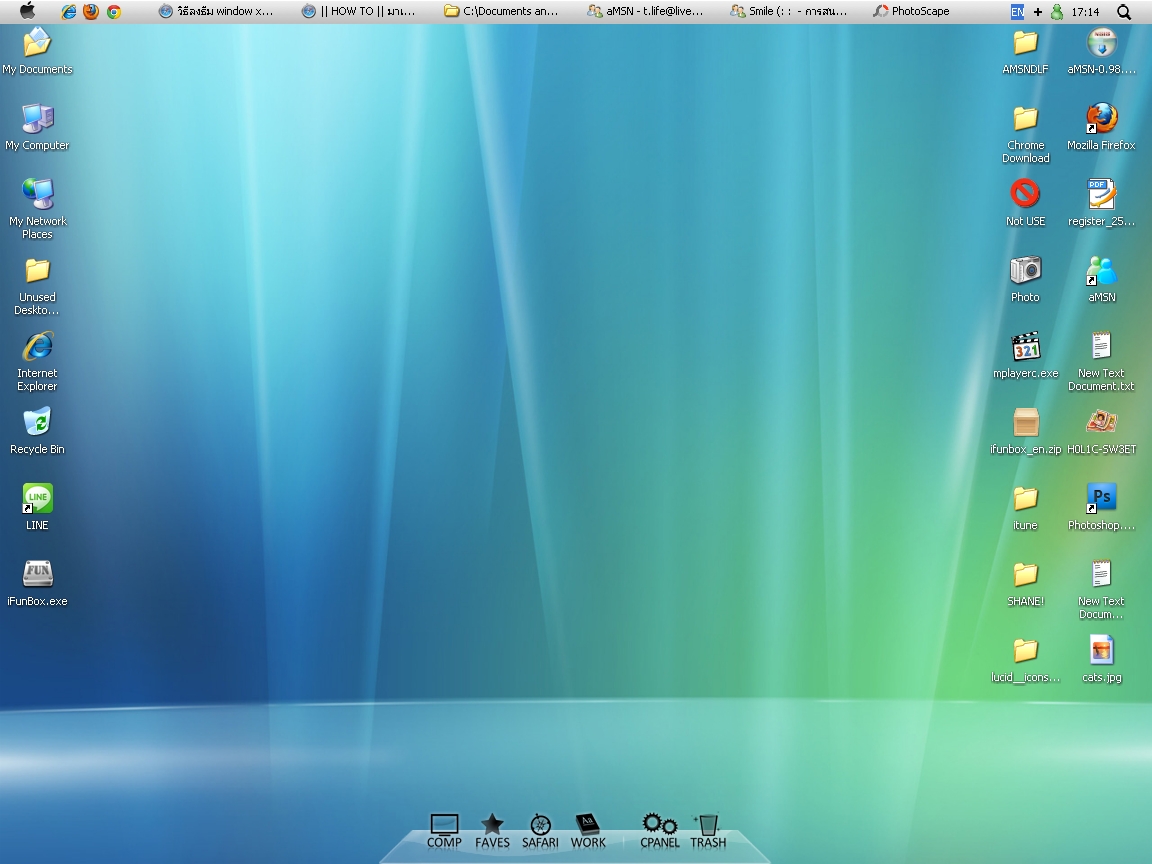The height and width of the screenshot is (864, 1152).
Task: Select the Unused Desktop folder
Action: 37,287
